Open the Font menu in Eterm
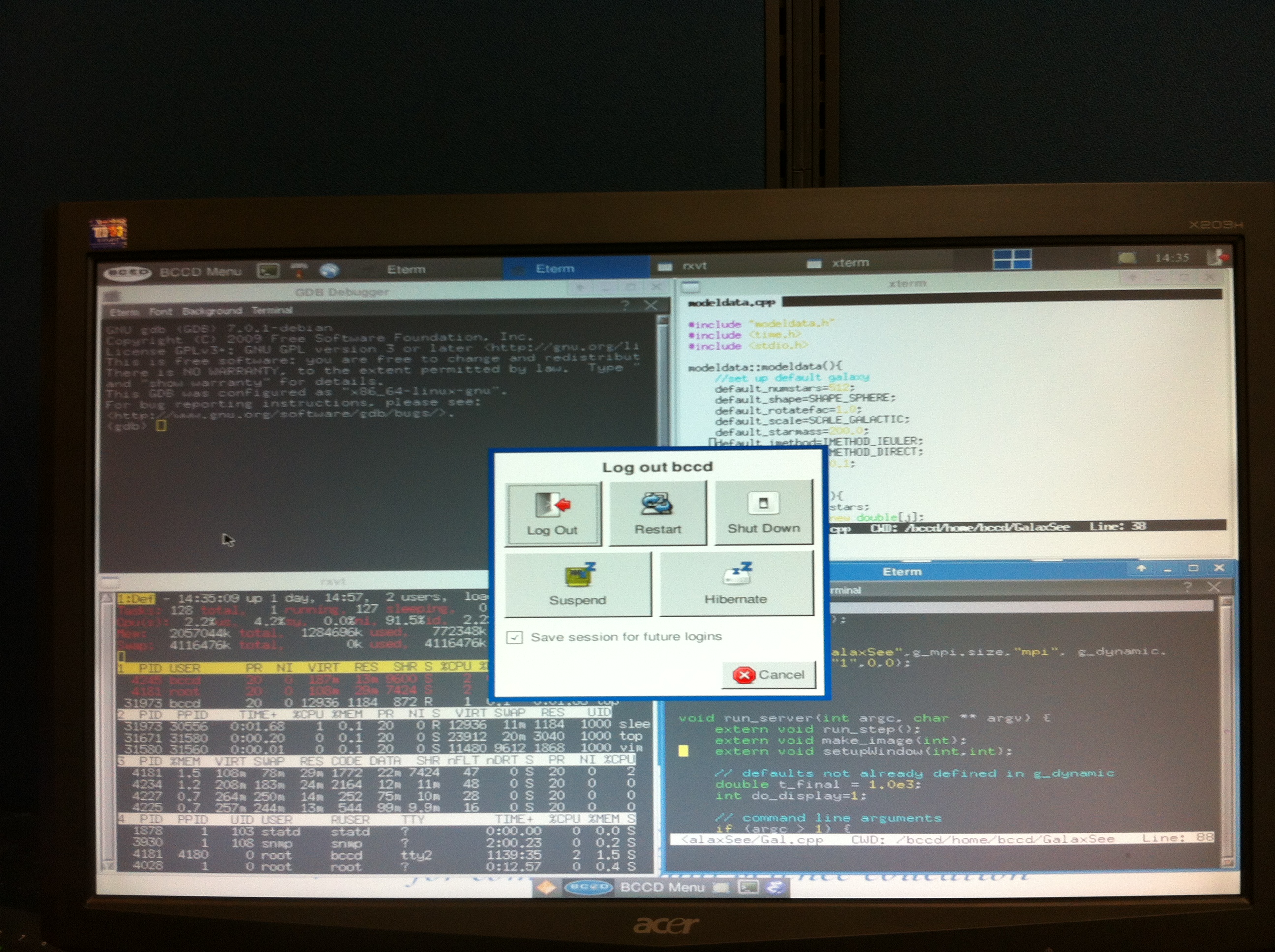 click(x=160, y=312)
